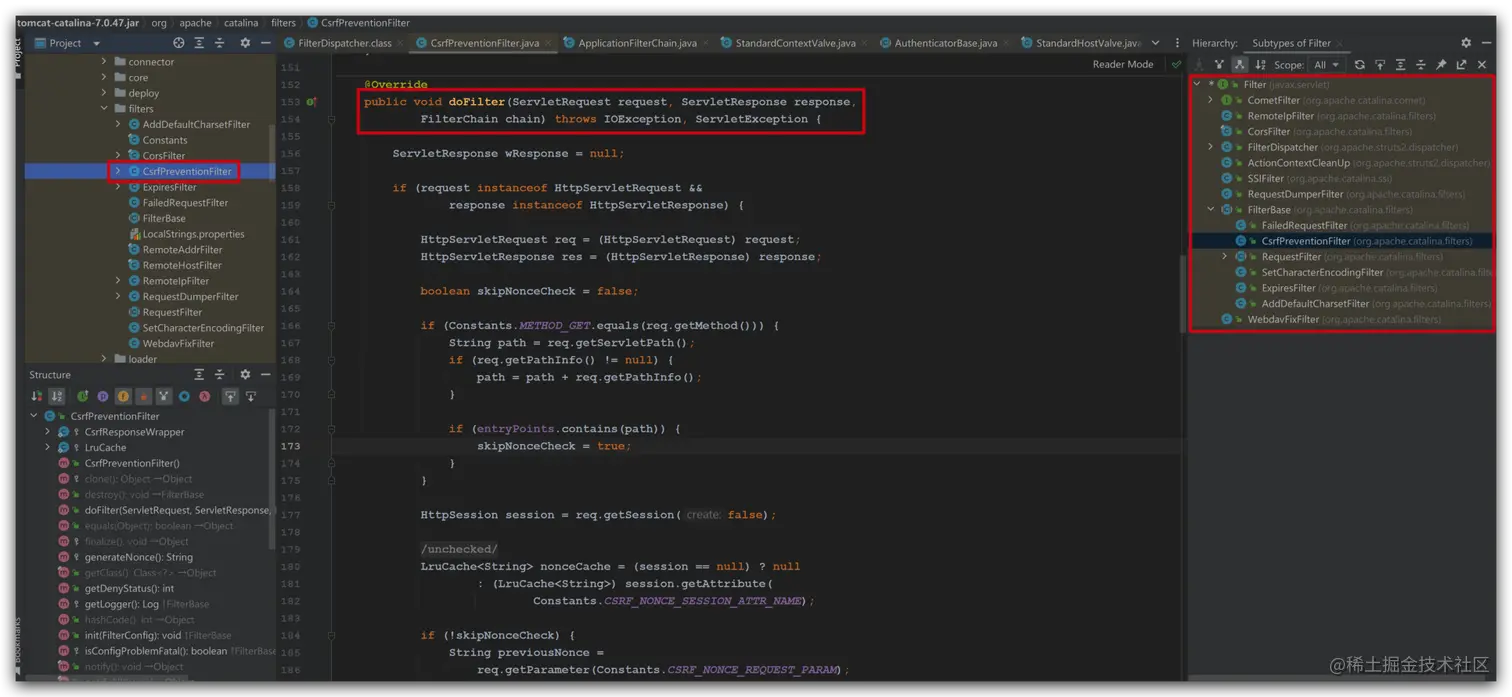Toggle the green interface filter in the Structure toolbar
1512x697 pixels.
pos(83,396)
